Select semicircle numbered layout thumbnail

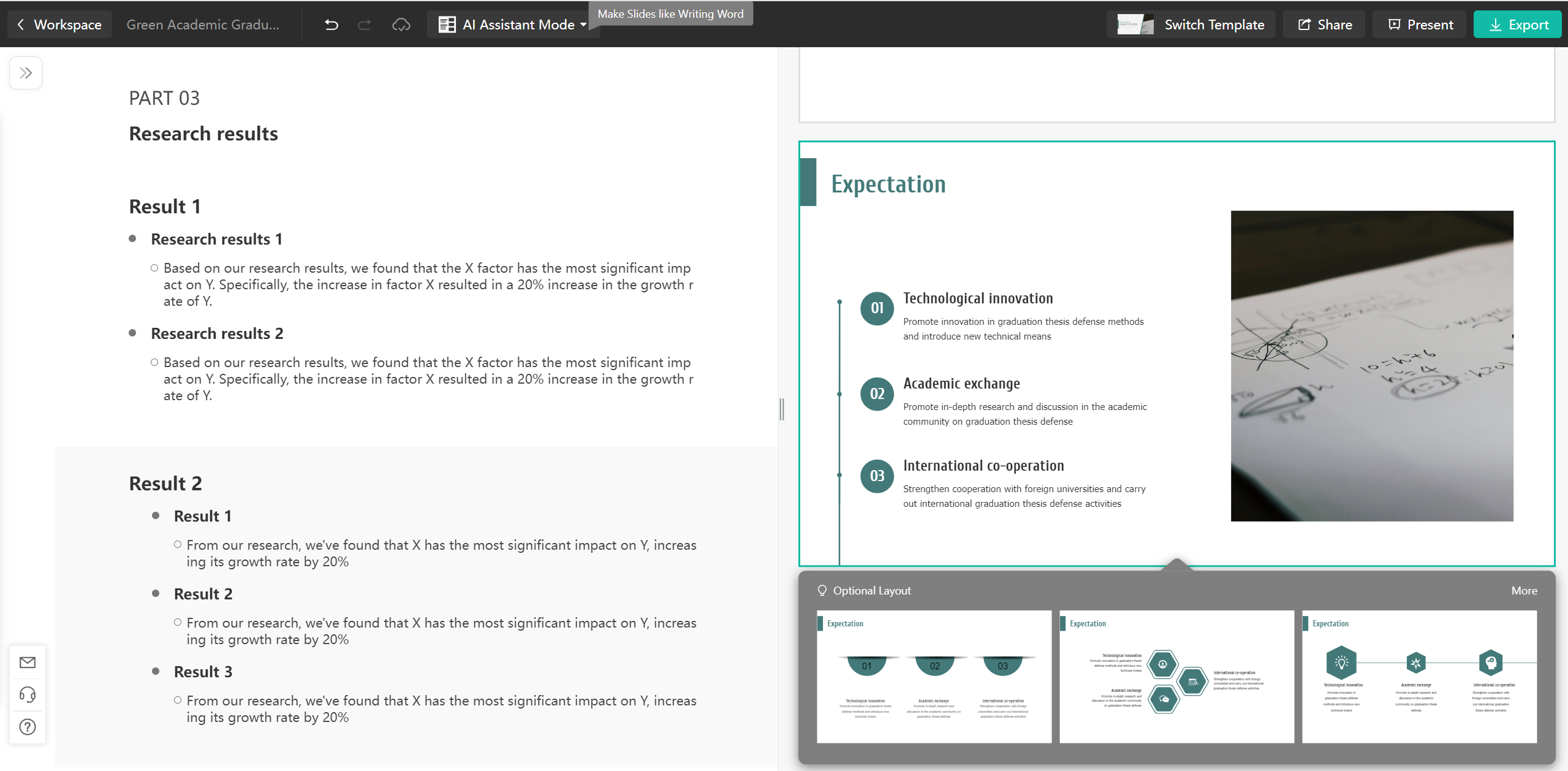pos(934,677)
